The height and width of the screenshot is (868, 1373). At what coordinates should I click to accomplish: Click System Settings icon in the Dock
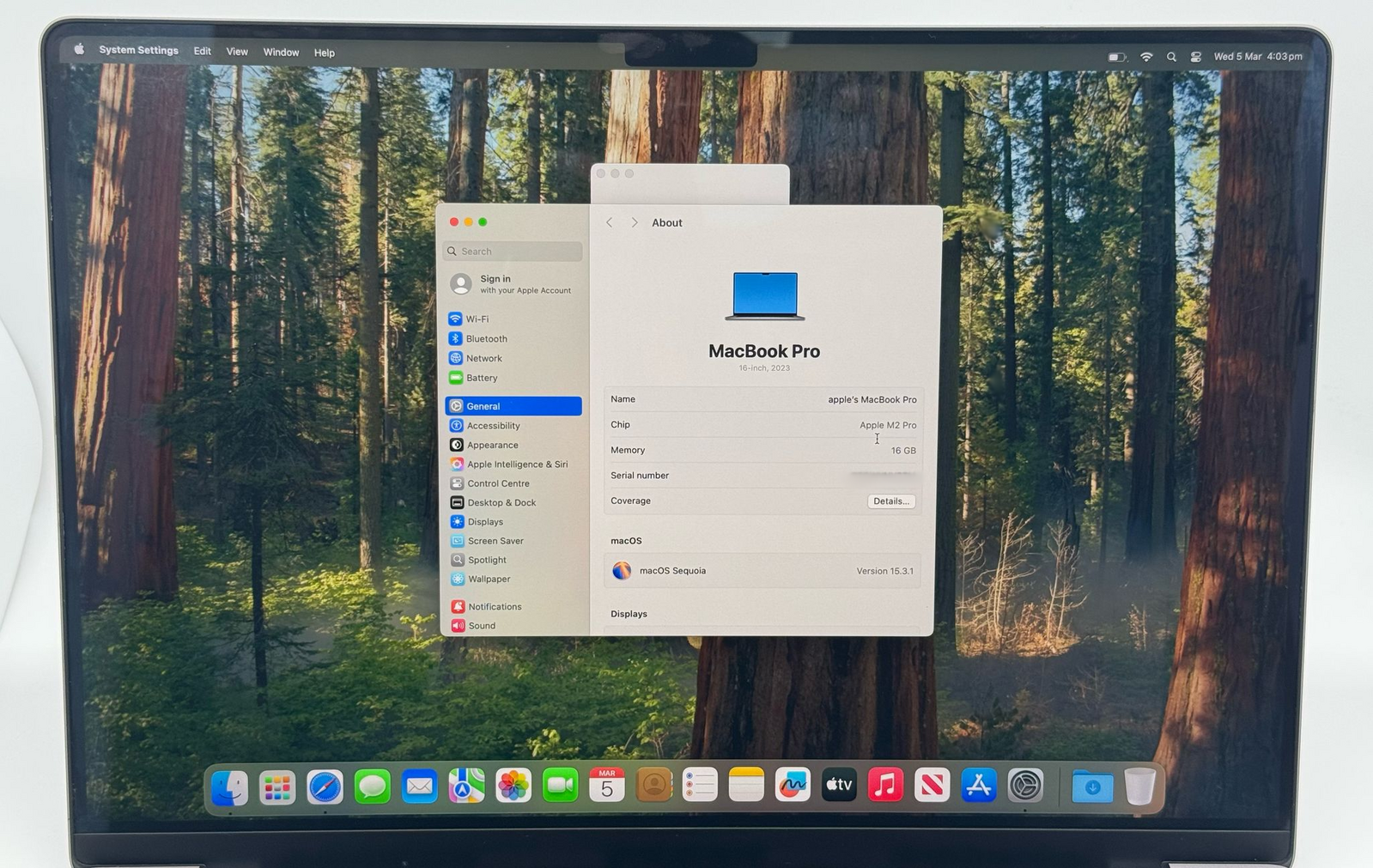pos(1025,785)
